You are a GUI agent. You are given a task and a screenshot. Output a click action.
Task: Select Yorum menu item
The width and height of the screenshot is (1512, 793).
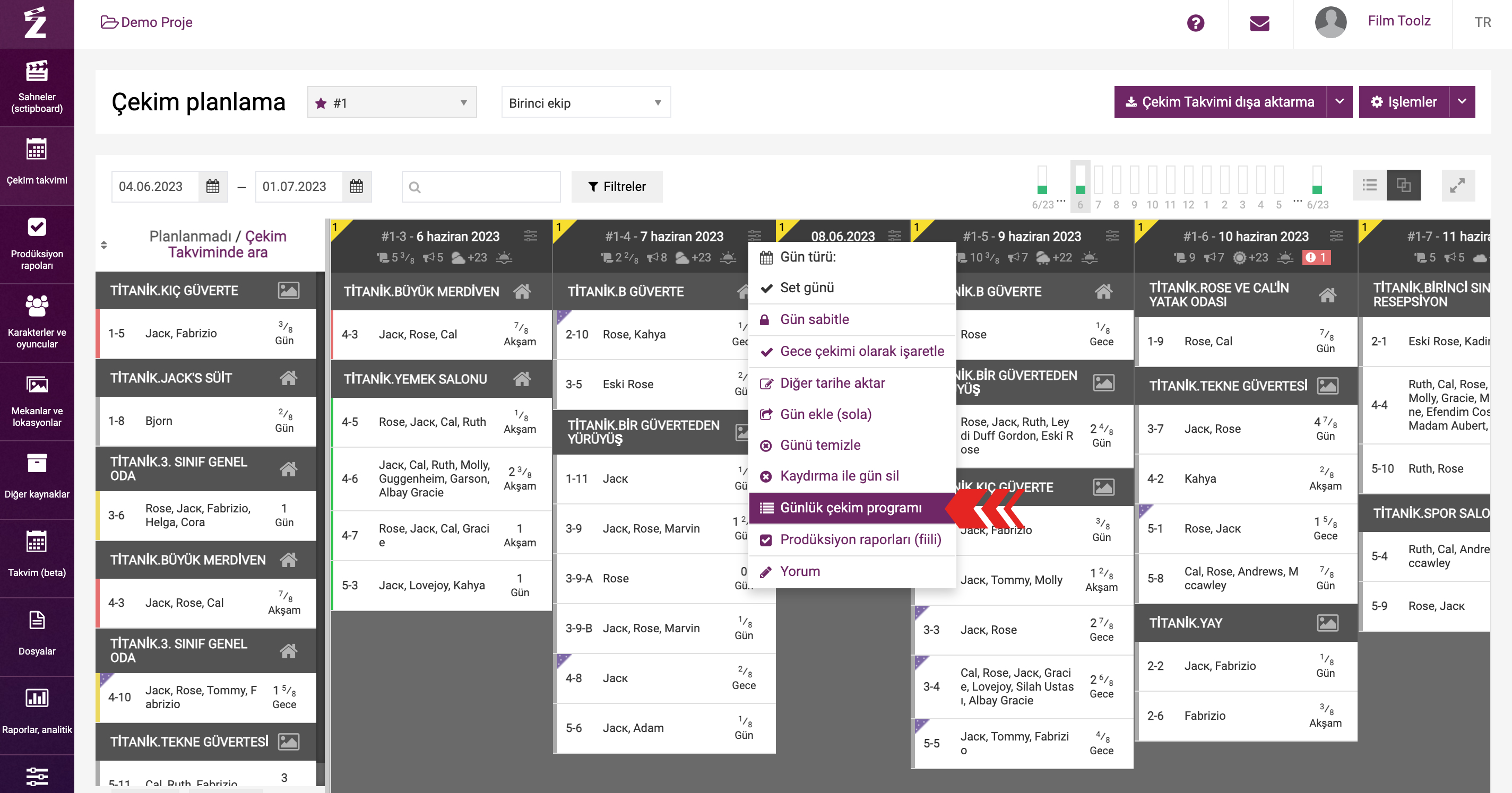852,571
